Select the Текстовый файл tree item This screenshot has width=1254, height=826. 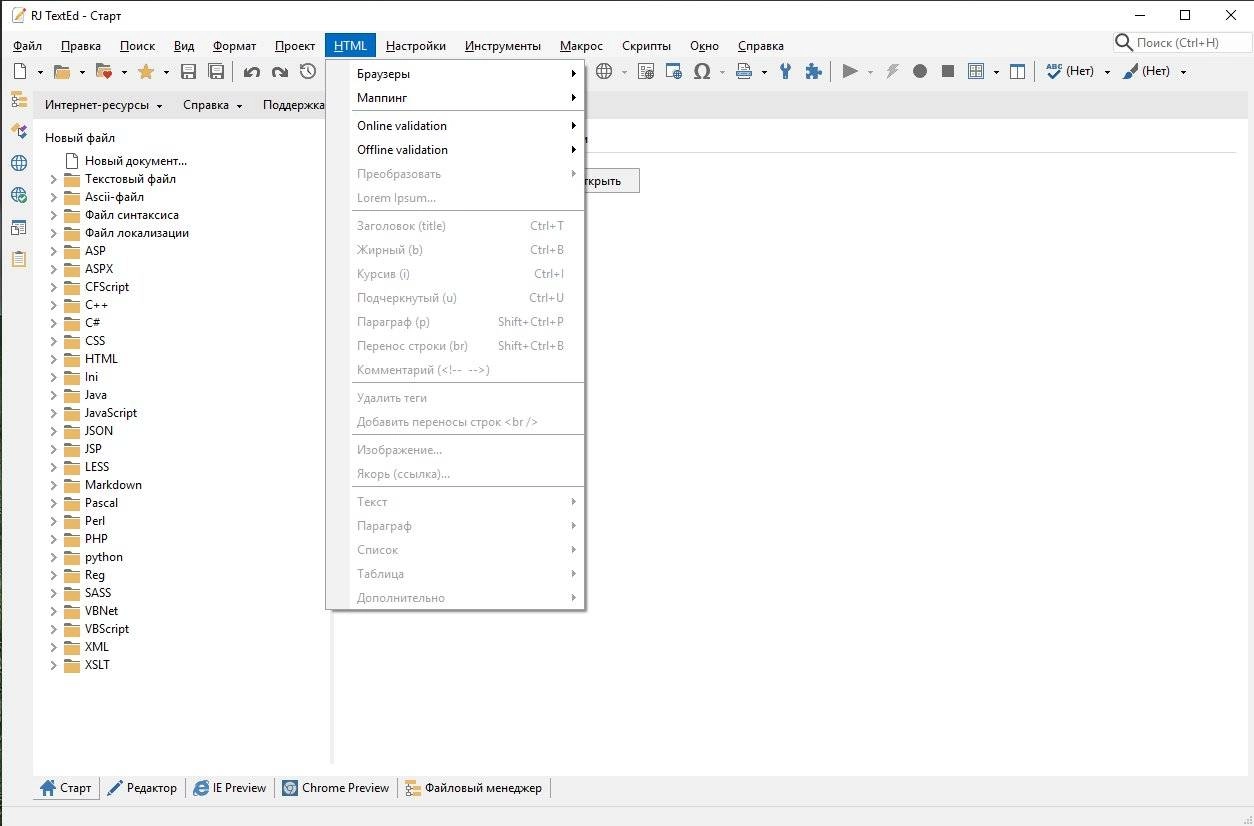pos(130,179)
